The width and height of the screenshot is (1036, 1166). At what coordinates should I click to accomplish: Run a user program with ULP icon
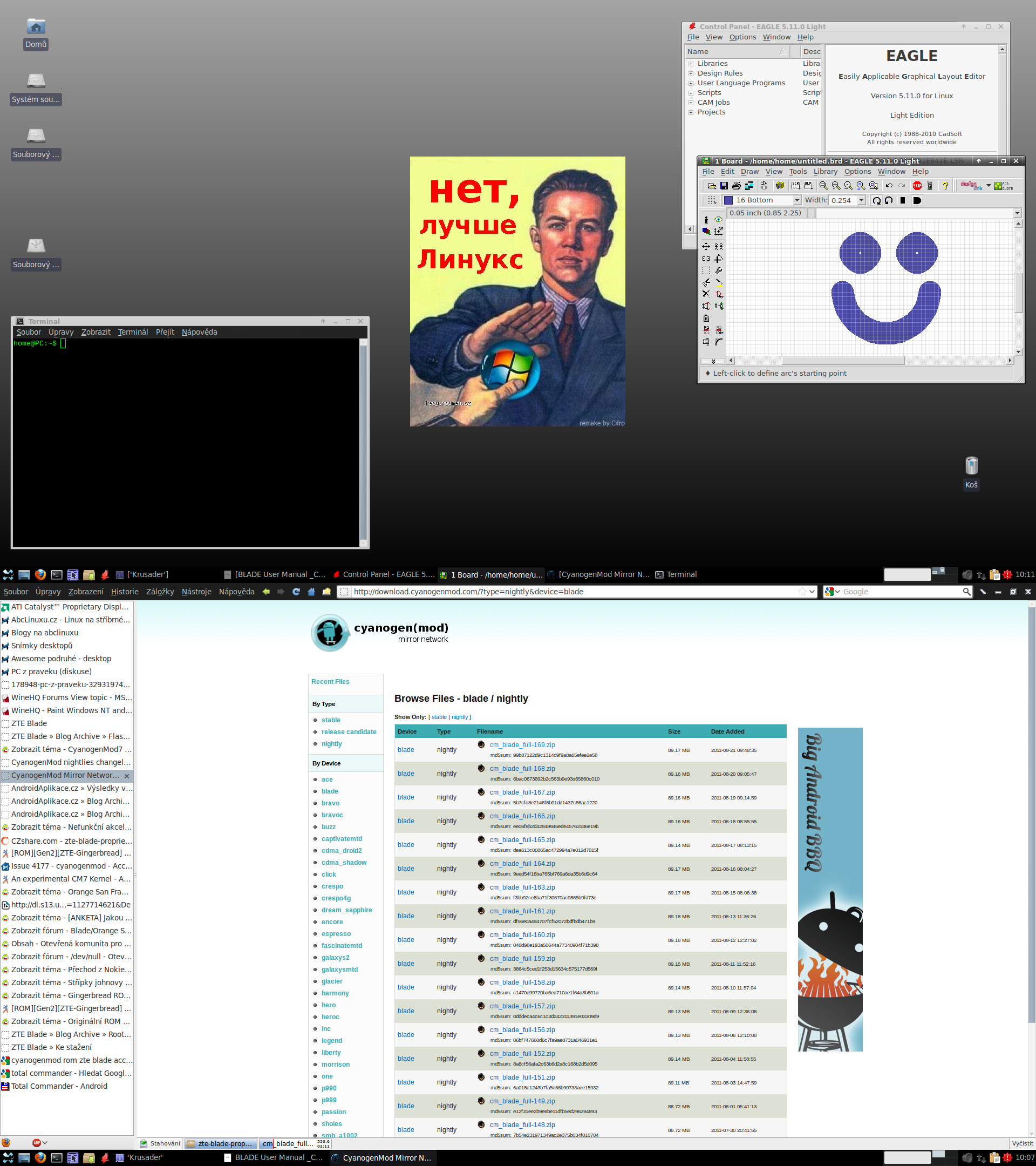pos(808,186)
